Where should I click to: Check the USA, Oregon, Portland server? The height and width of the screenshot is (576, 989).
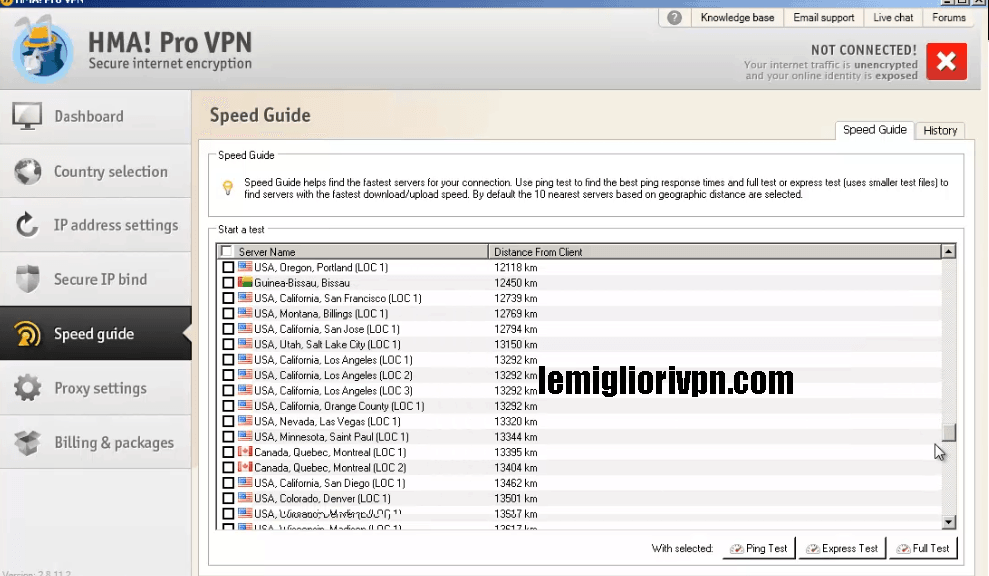click(x=228, y=267)
